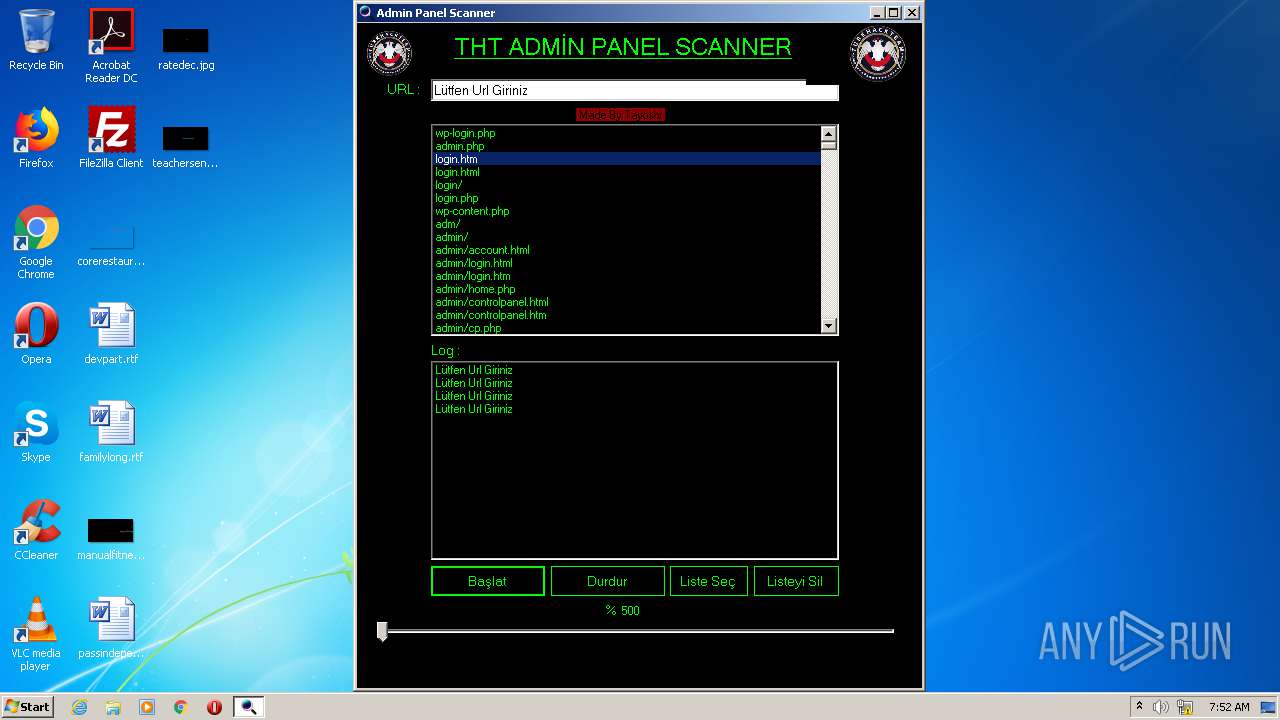Select the ratedec.jpg file icon
This screenshot has height=720, width=1280.
[x=186, y=48]
